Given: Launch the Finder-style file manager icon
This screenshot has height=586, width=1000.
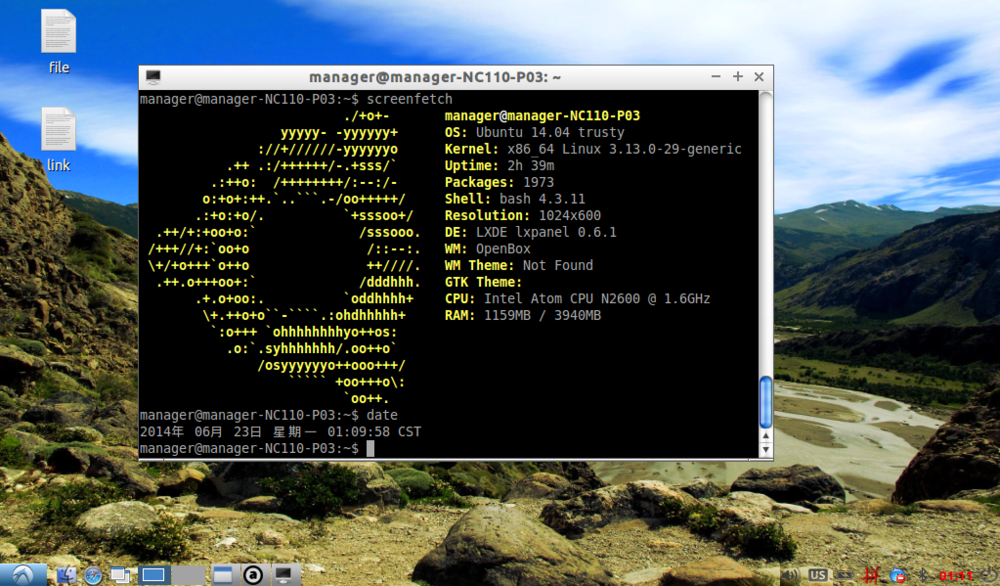Looking at the screenshot, I should (66, 575).
